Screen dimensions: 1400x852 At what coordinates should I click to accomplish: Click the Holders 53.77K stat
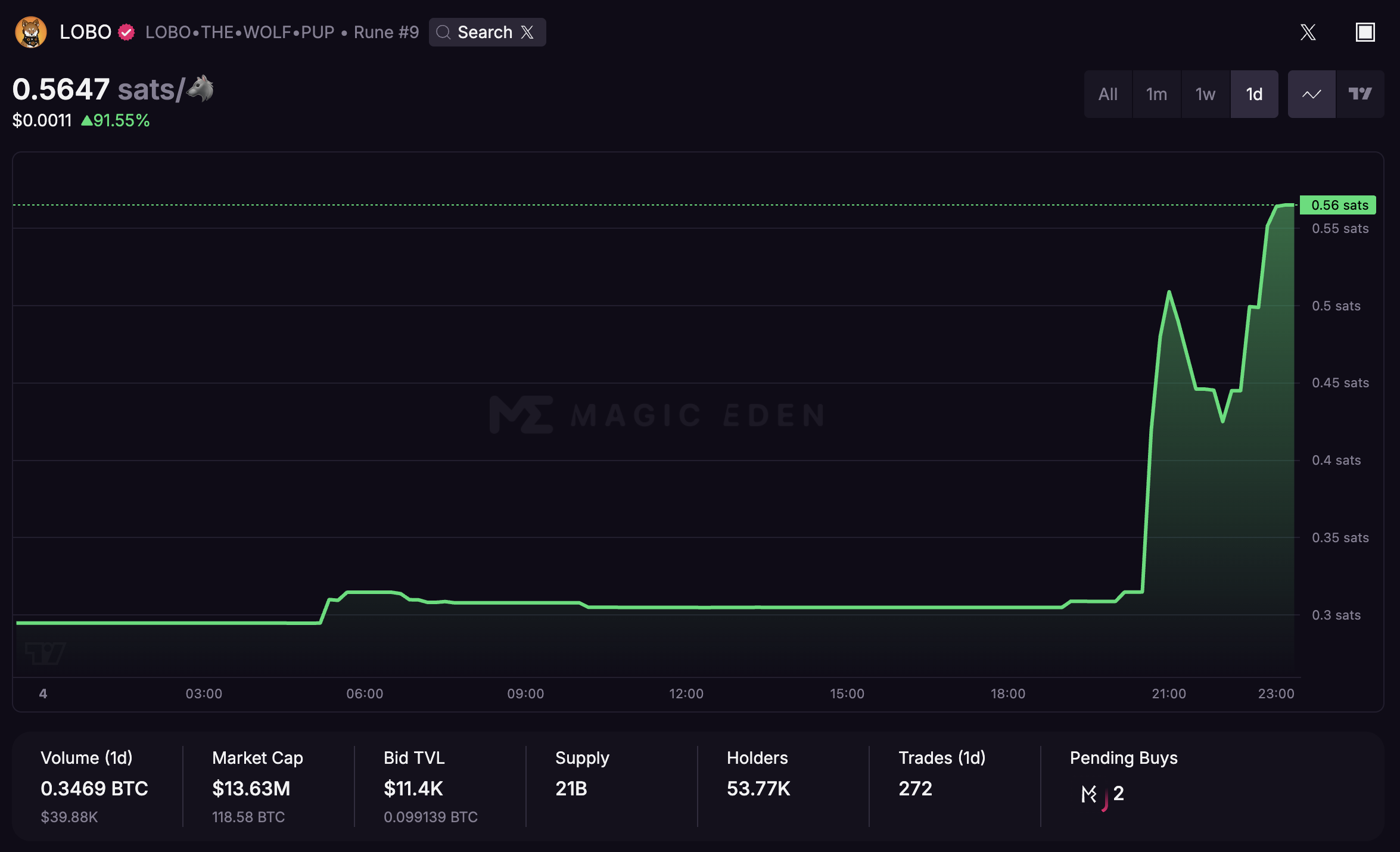pyautogui.click(x=758, y=773)
